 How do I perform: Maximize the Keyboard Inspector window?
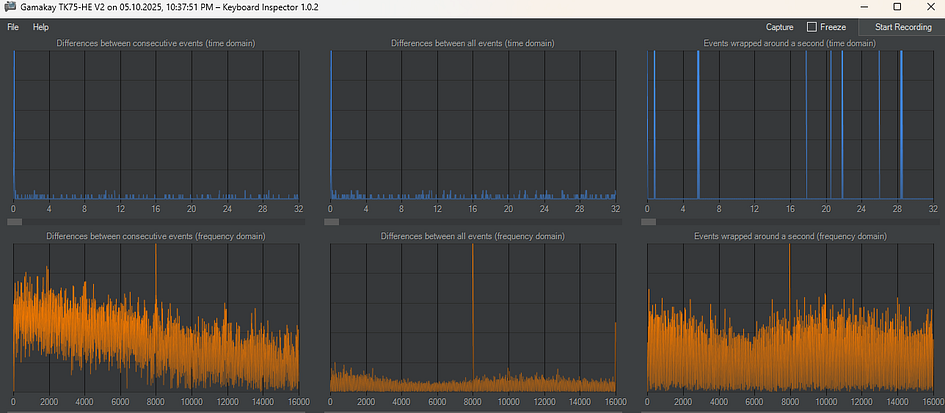(x=897, y=7)
